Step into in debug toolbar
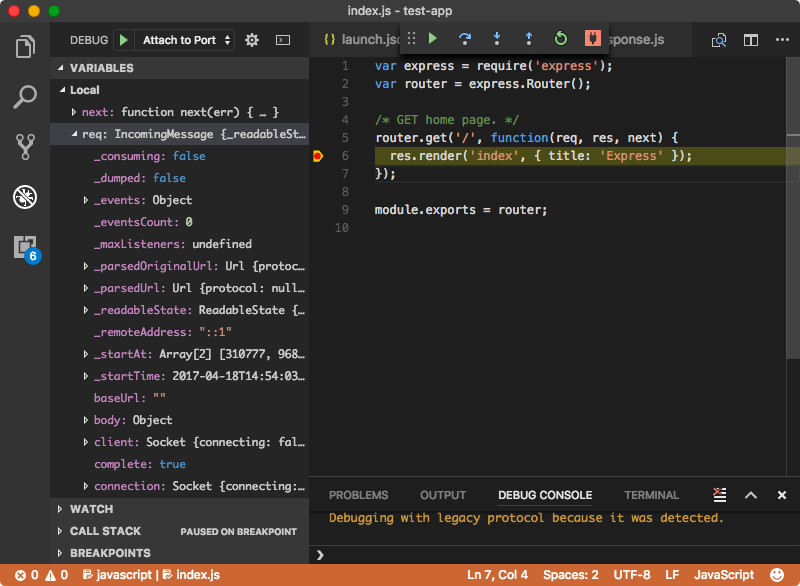This screenshot has height=586, width=800. click(496, 38)
